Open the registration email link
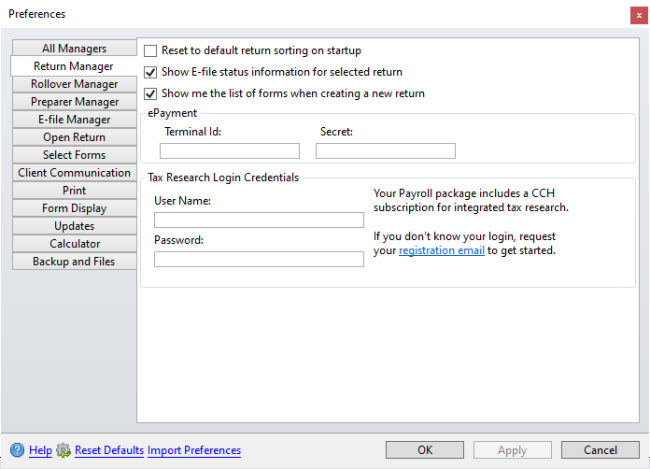Screen dimensions: 650x469 441,250
